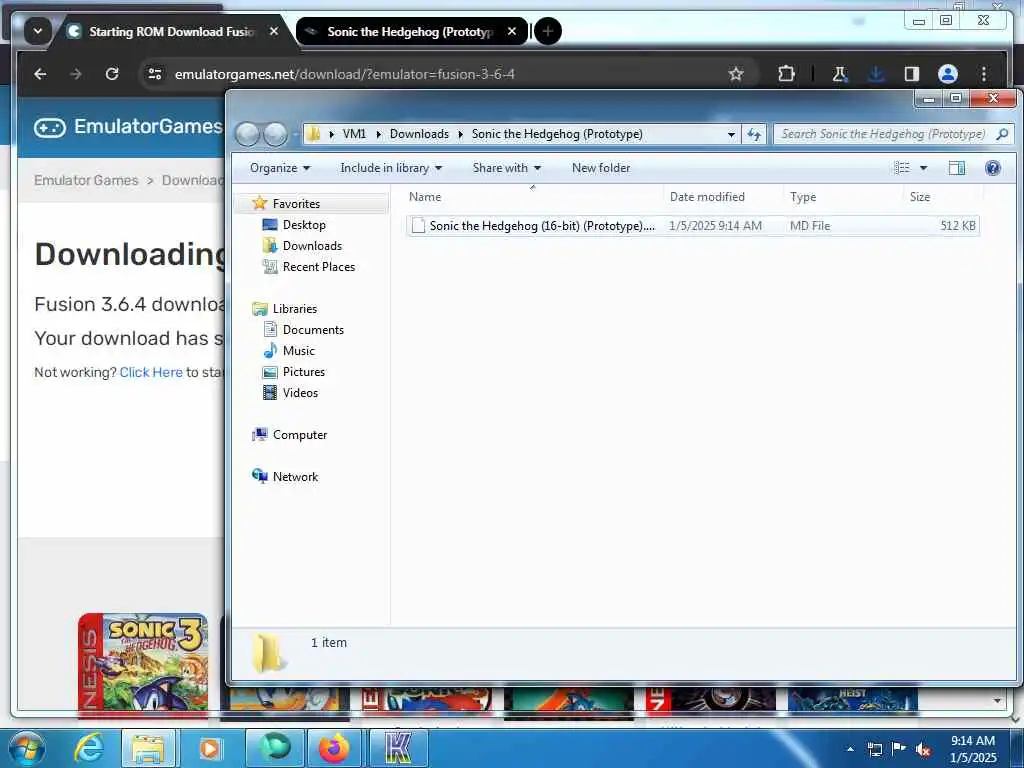Open Videos library
Image resolution: width=1024 pixels, height=768 pixels.
(x=300, y=392)
